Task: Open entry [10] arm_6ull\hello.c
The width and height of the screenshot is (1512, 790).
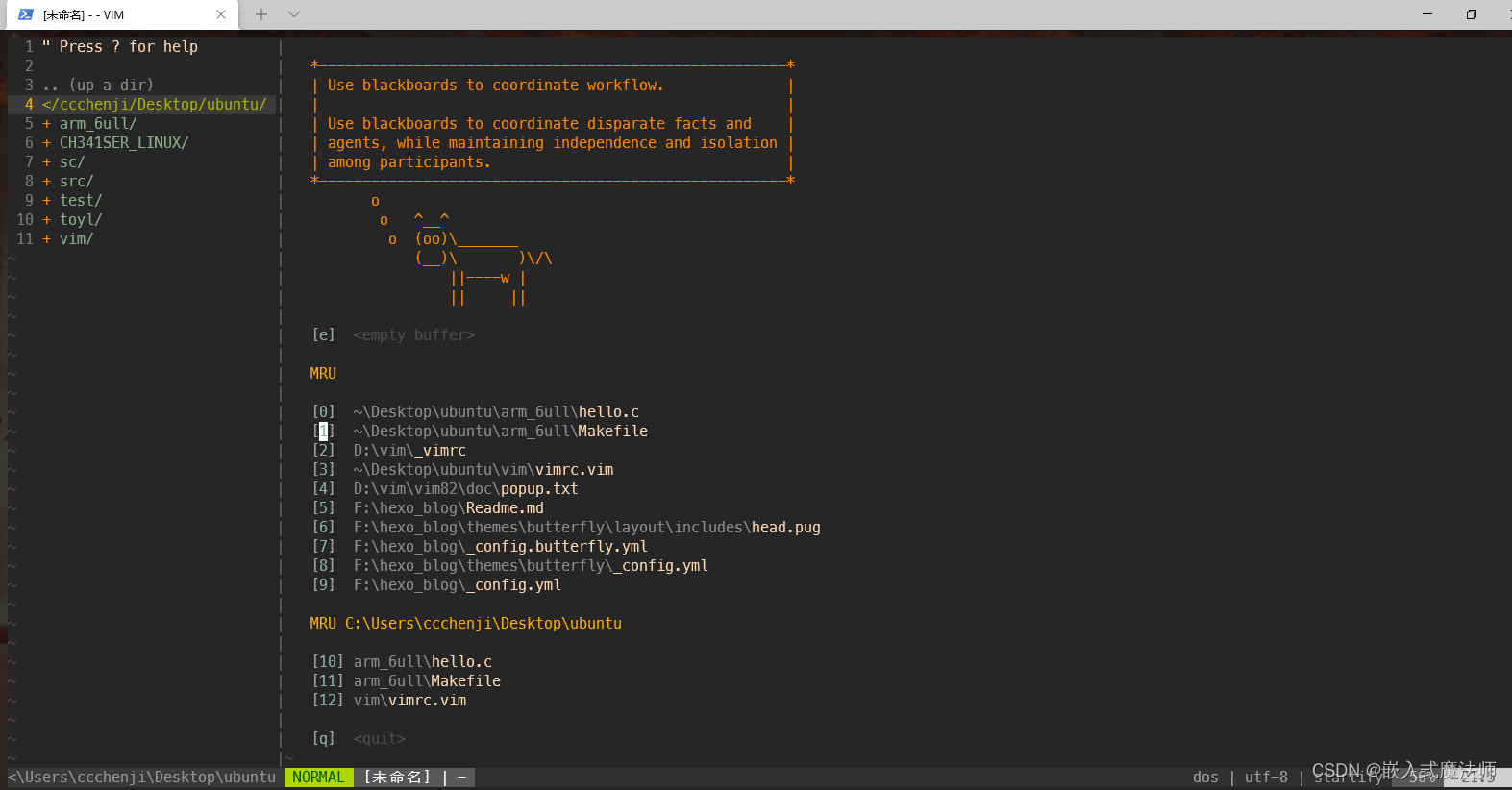Action: 402,661
